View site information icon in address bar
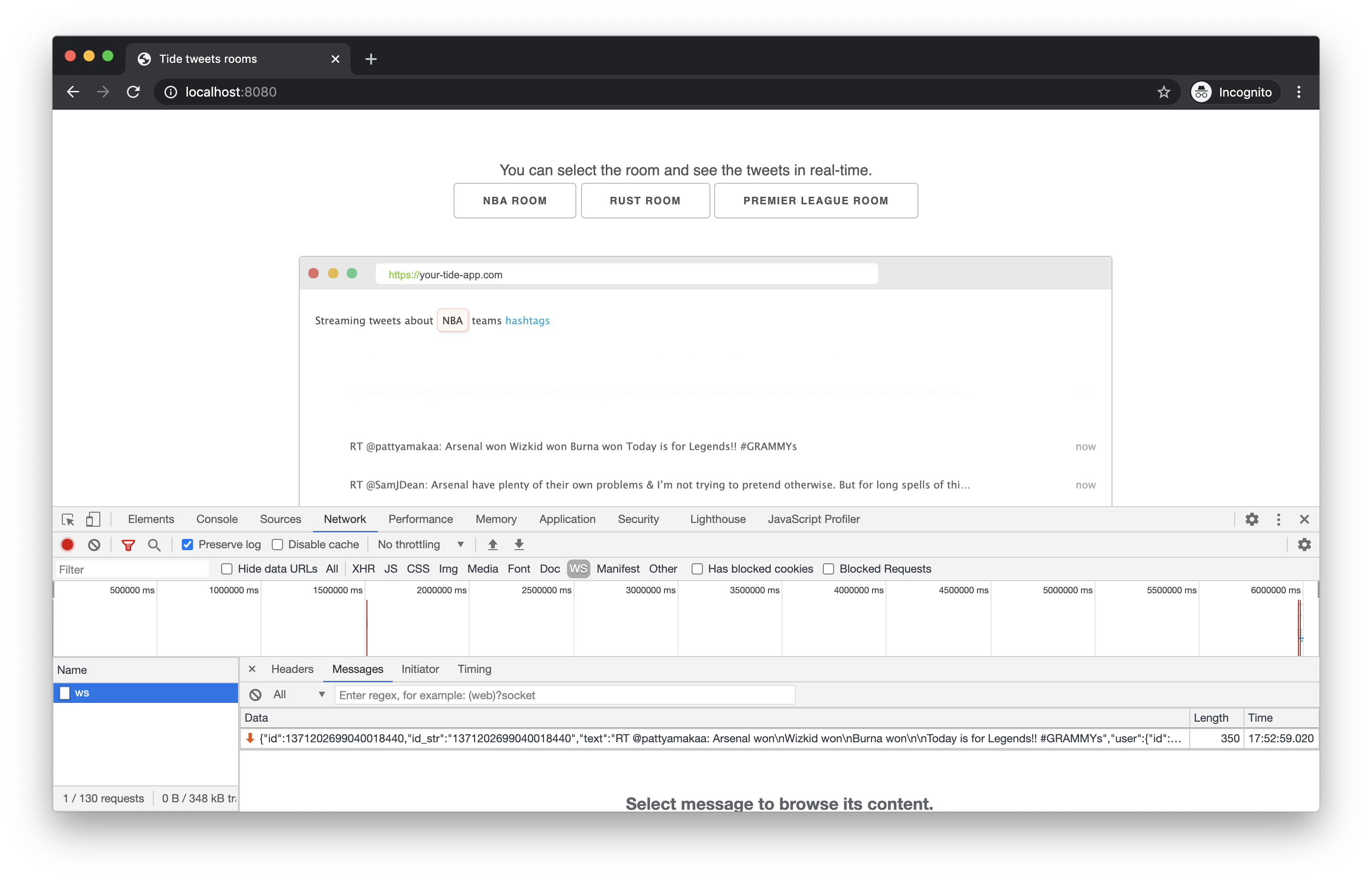 (x=171, y=92)
